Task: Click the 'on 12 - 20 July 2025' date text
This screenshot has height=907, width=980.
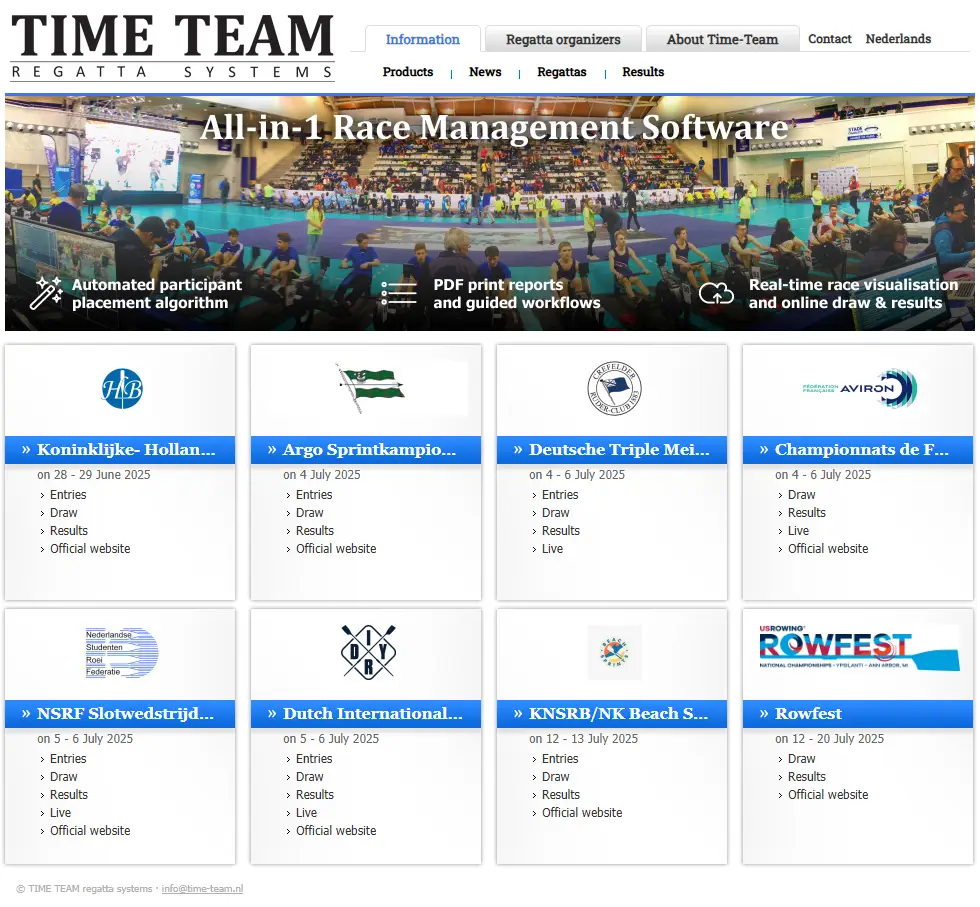Action: pos(829,739)
